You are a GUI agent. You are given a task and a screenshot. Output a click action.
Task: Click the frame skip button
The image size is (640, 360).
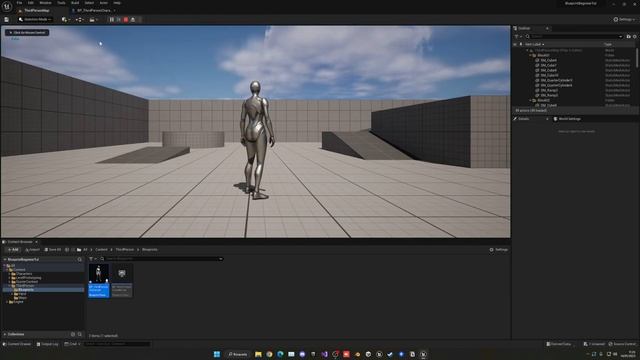119,20
